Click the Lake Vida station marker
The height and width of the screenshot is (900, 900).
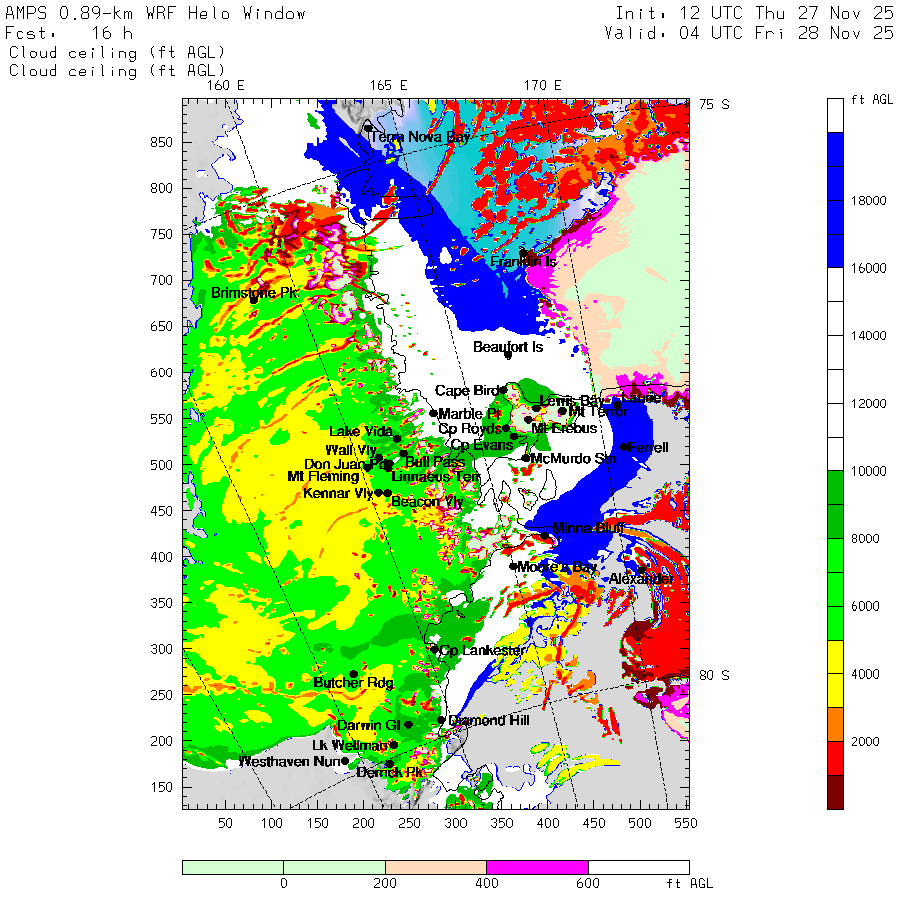click(397, 439)
